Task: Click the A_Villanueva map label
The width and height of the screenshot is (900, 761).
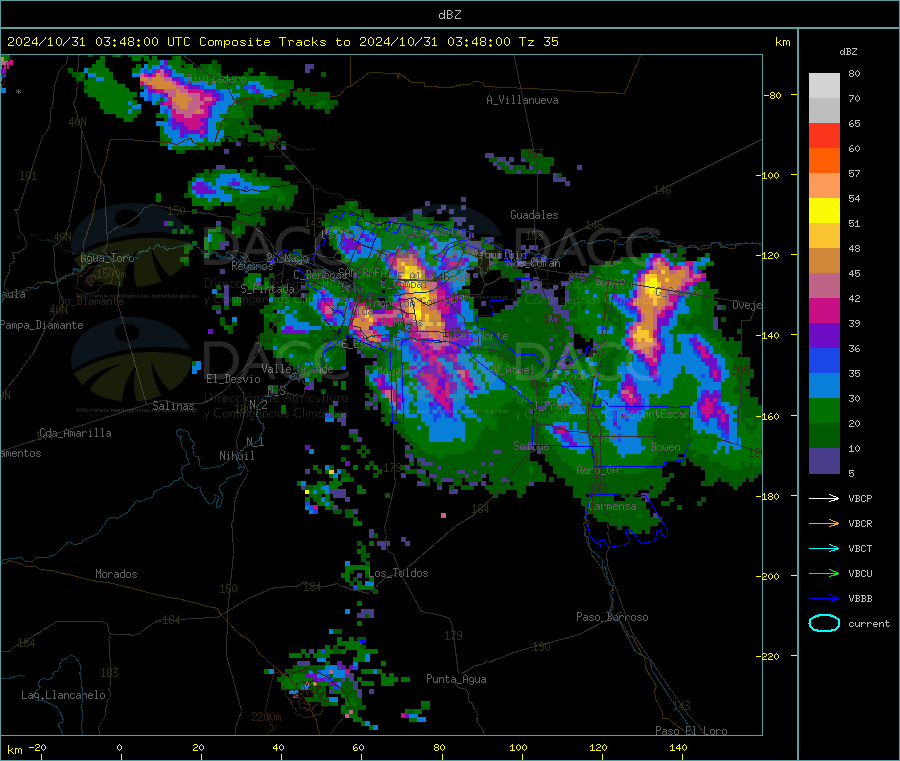Action: coord(522,100)
